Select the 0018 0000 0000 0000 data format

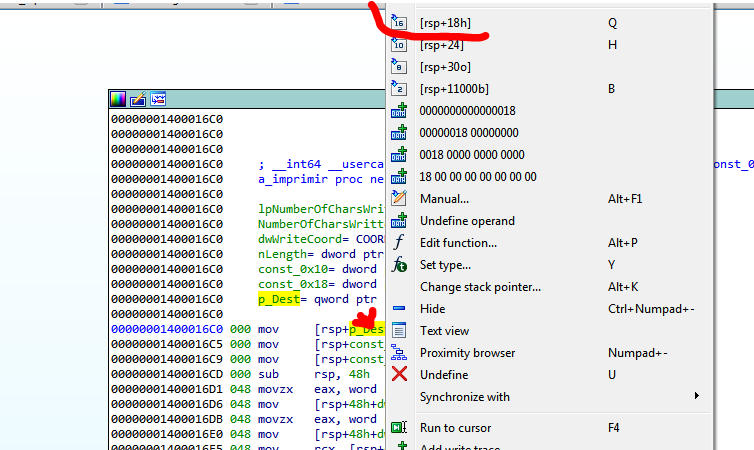(x=471, y=155)
